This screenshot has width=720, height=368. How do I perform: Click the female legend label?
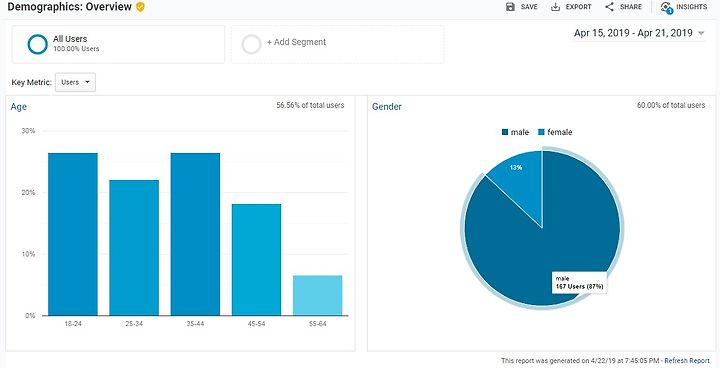(x=560, y=132)
